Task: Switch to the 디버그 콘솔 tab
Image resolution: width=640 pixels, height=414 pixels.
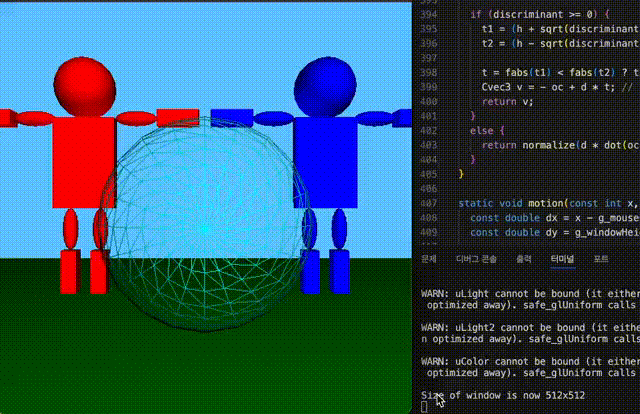Action: tap(476, 259)
